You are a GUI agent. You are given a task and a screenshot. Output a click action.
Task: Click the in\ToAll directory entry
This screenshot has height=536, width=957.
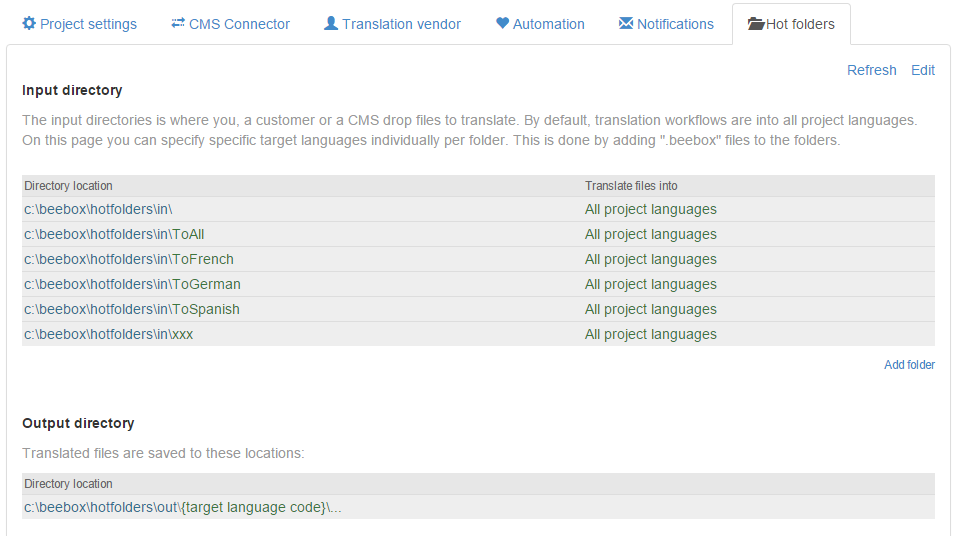(114, 235)
